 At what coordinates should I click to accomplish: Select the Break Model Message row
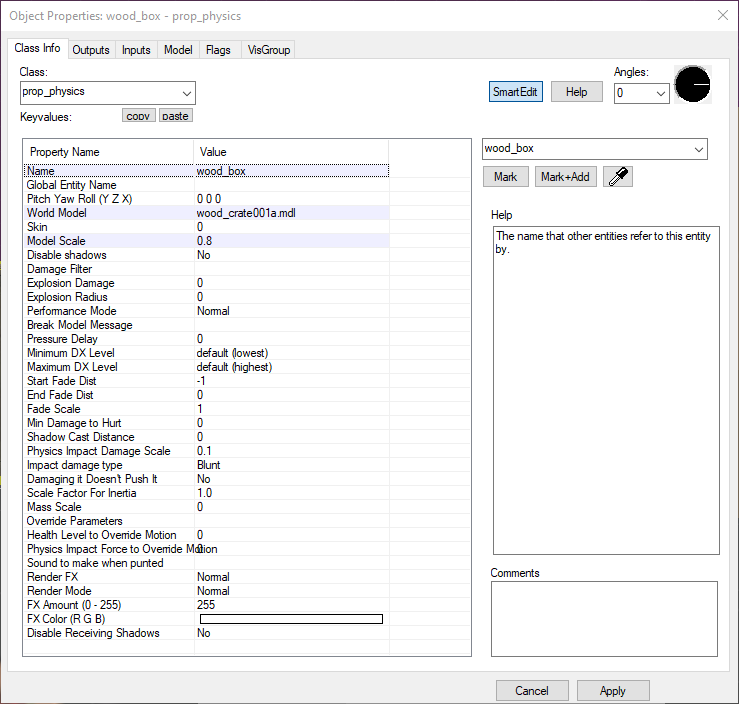(206, 325)
